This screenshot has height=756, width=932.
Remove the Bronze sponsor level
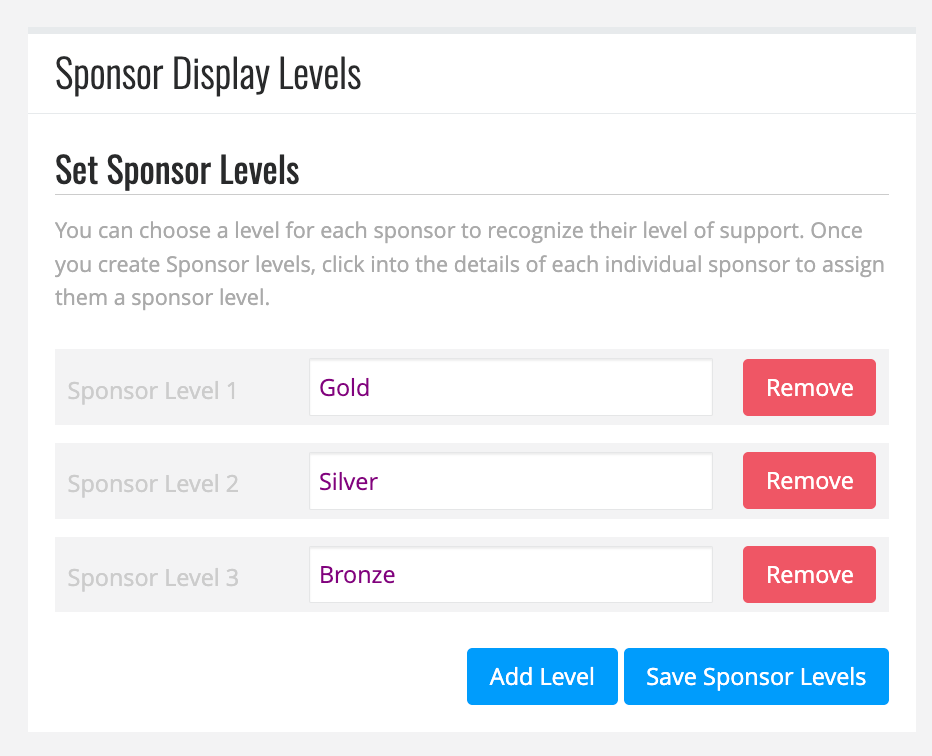[x=808, y=575]
